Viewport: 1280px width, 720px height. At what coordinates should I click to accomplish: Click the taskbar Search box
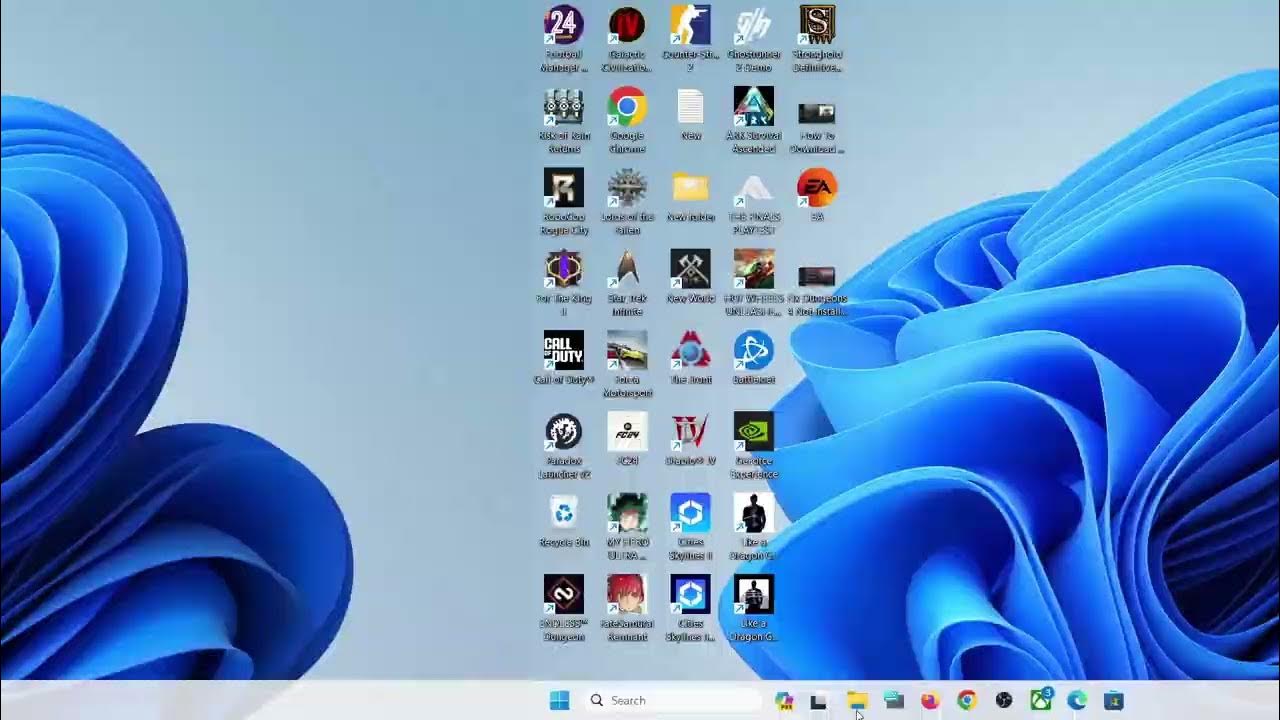[x=672, y=701]
